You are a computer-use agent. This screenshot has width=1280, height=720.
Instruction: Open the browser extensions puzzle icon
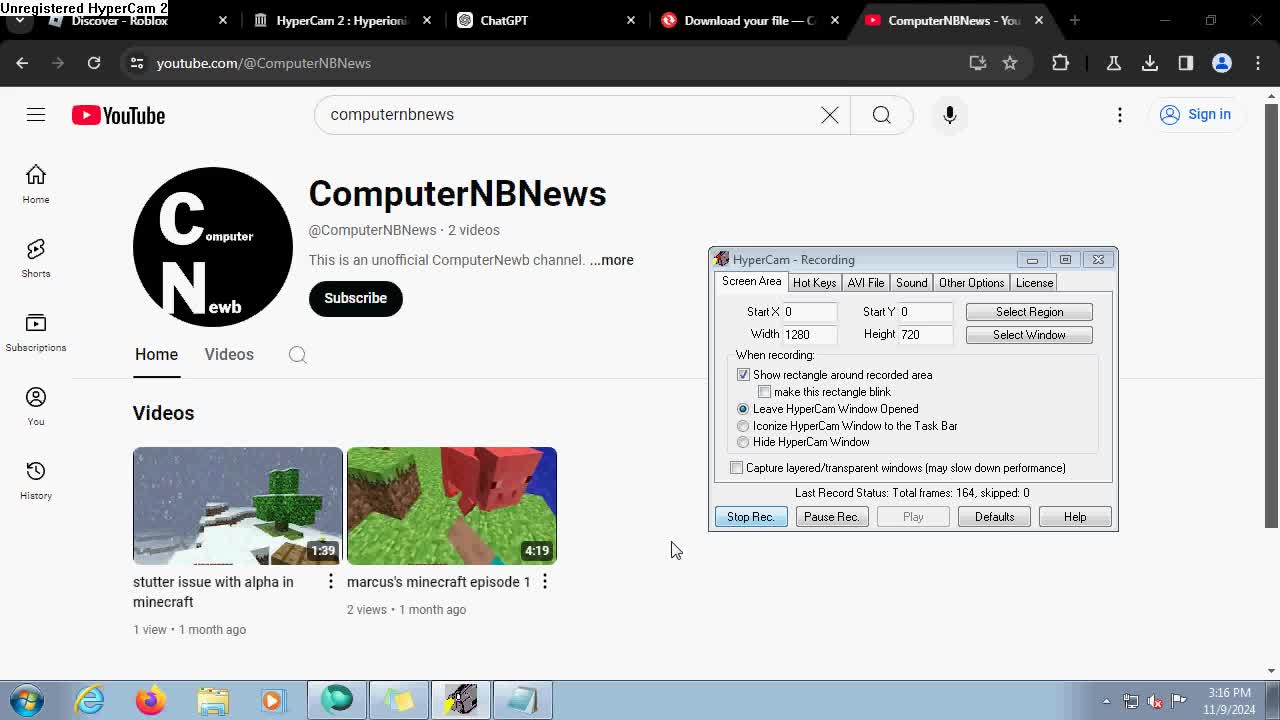pyautogui.click(x=1061, y=63)
